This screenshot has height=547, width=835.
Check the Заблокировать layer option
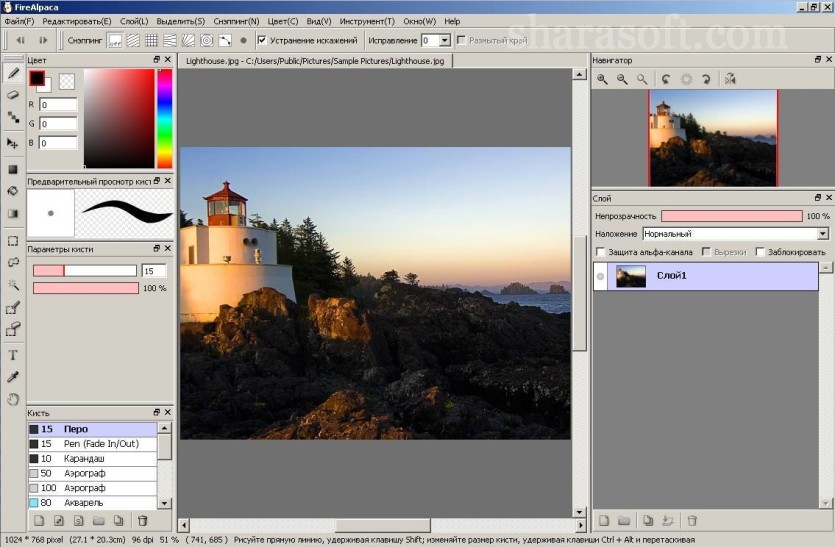[x=760, y=251]
